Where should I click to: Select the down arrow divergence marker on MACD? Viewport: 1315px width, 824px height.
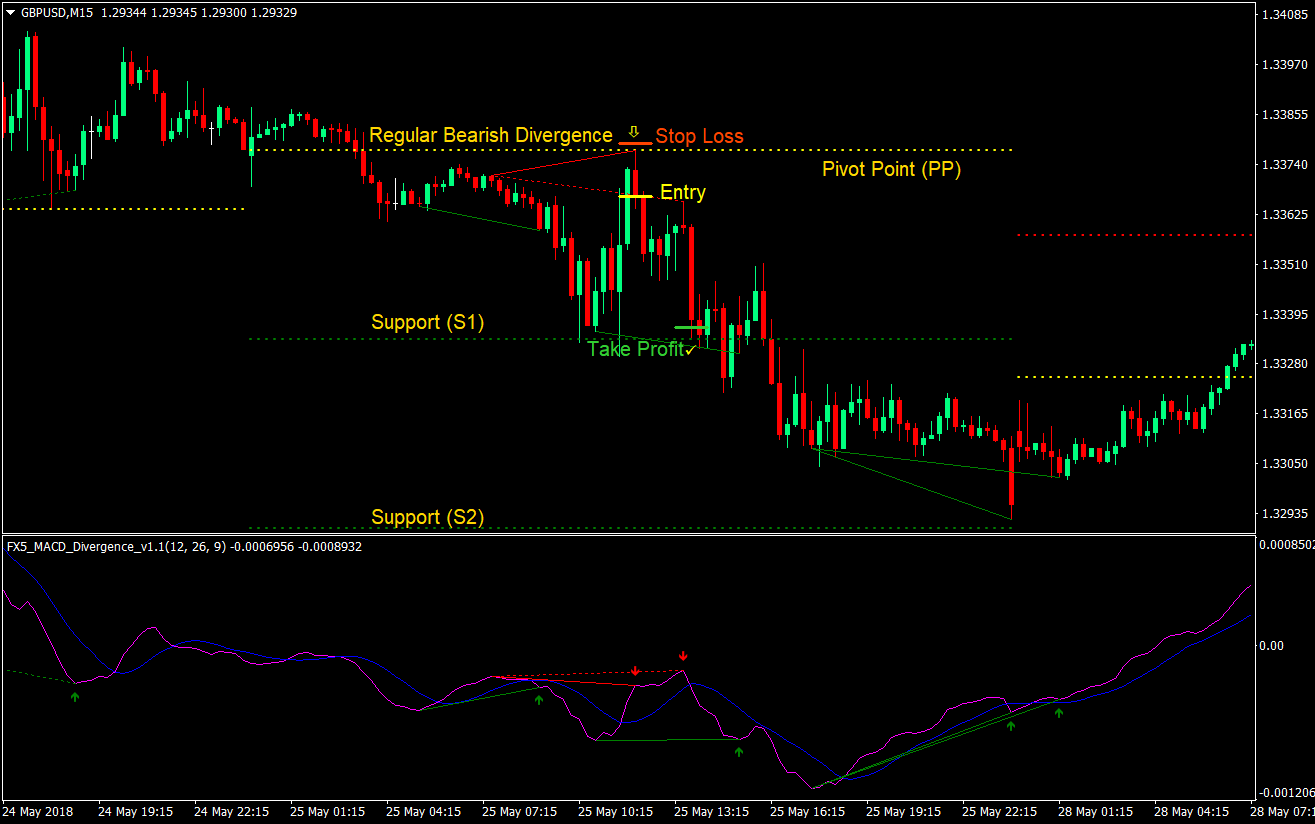tap(637, 671)
